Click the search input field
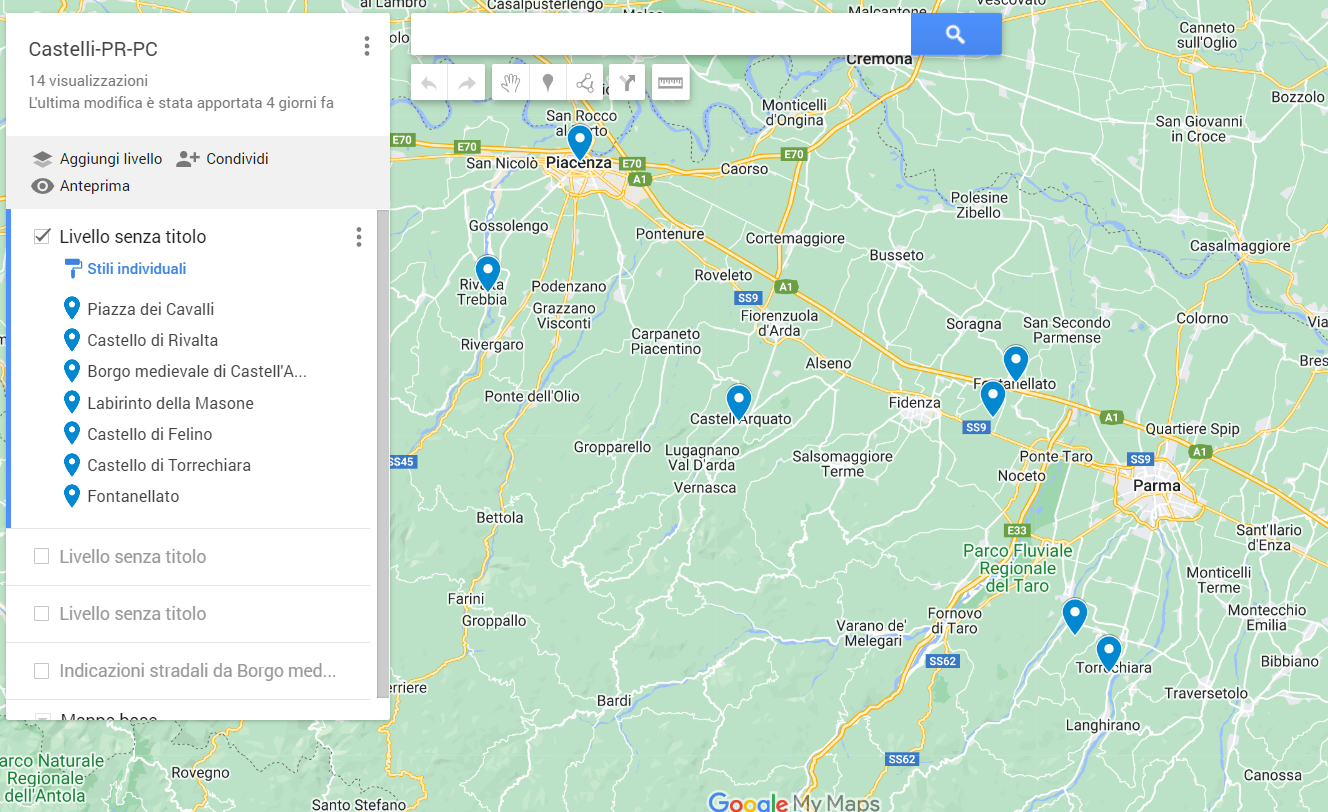This screenshot has width=1328, height=812. coord(661,35)
